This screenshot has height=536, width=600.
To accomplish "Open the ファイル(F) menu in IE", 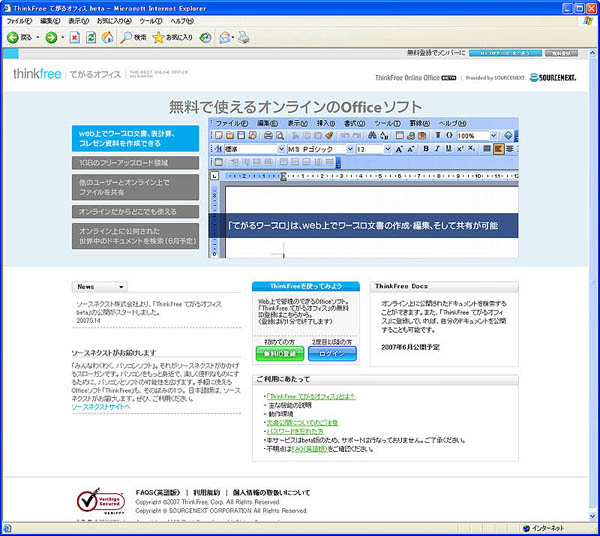I will 19,20.
